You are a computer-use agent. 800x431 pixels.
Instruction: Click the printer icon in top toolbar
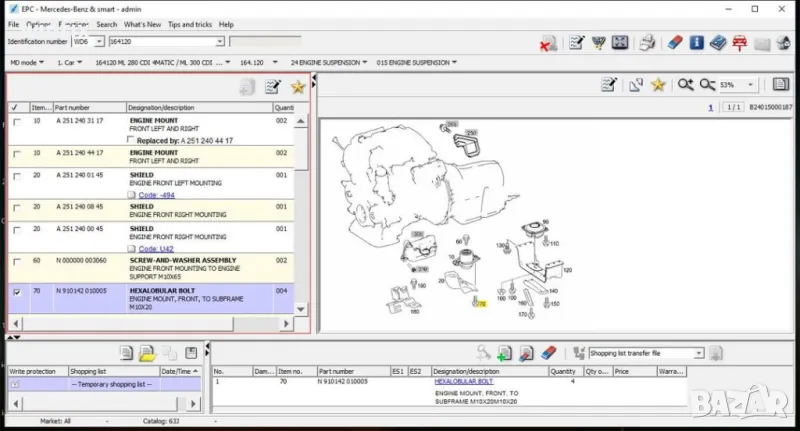648,43
